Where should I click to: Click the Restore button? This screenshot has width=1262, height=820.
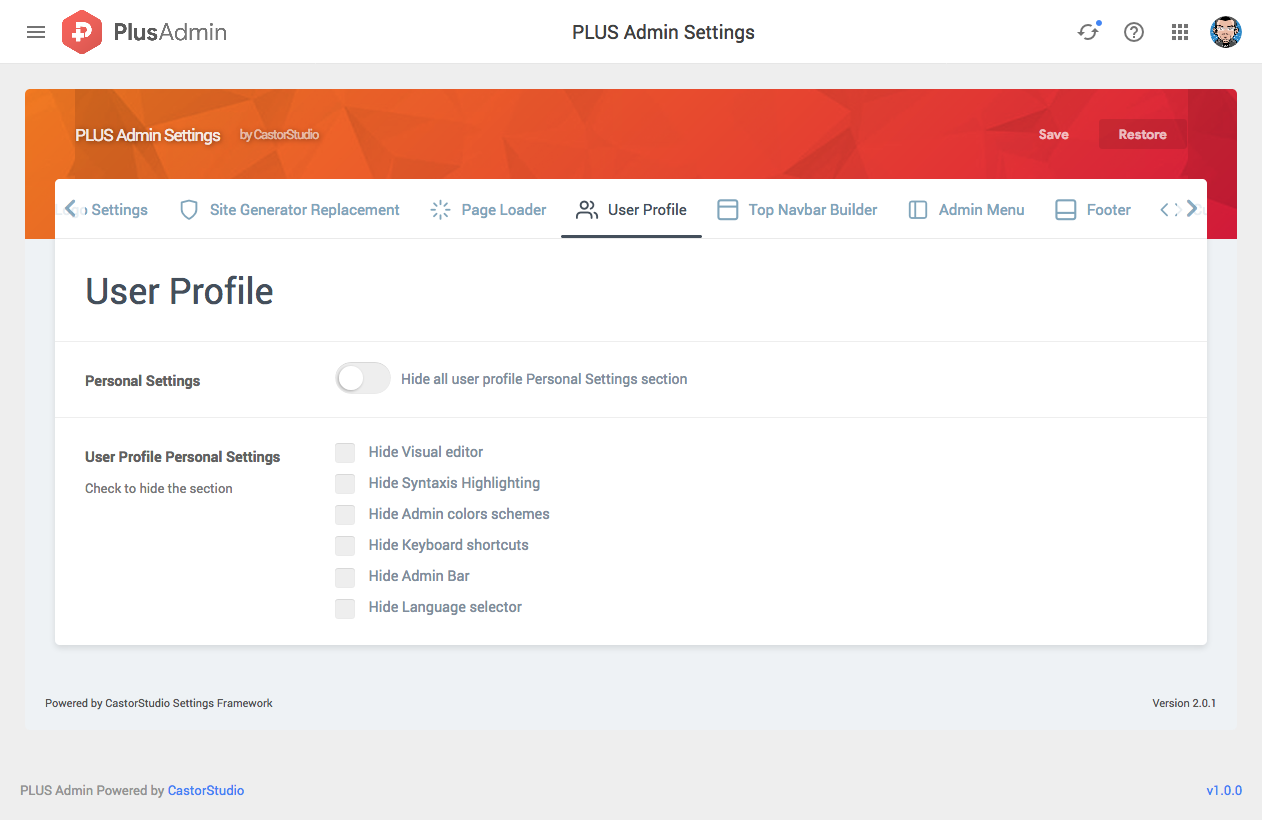click(x=1142, y=135)
